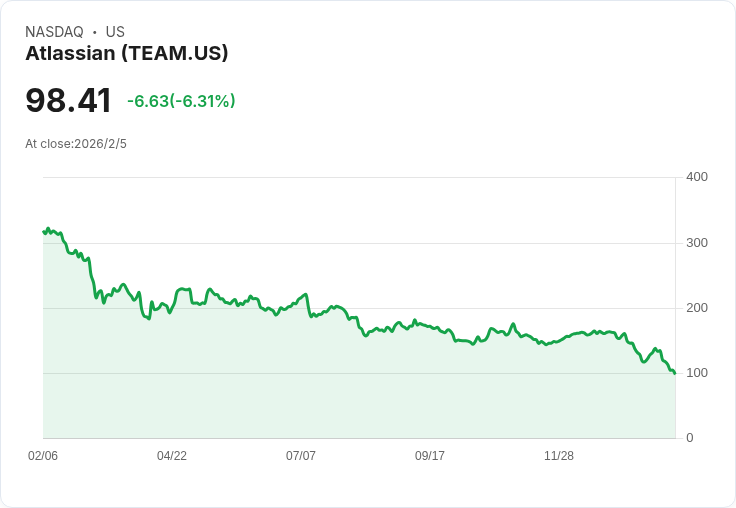
Task: Click the At close:2026/2/5 timestamp
Action: pos(76,143)
